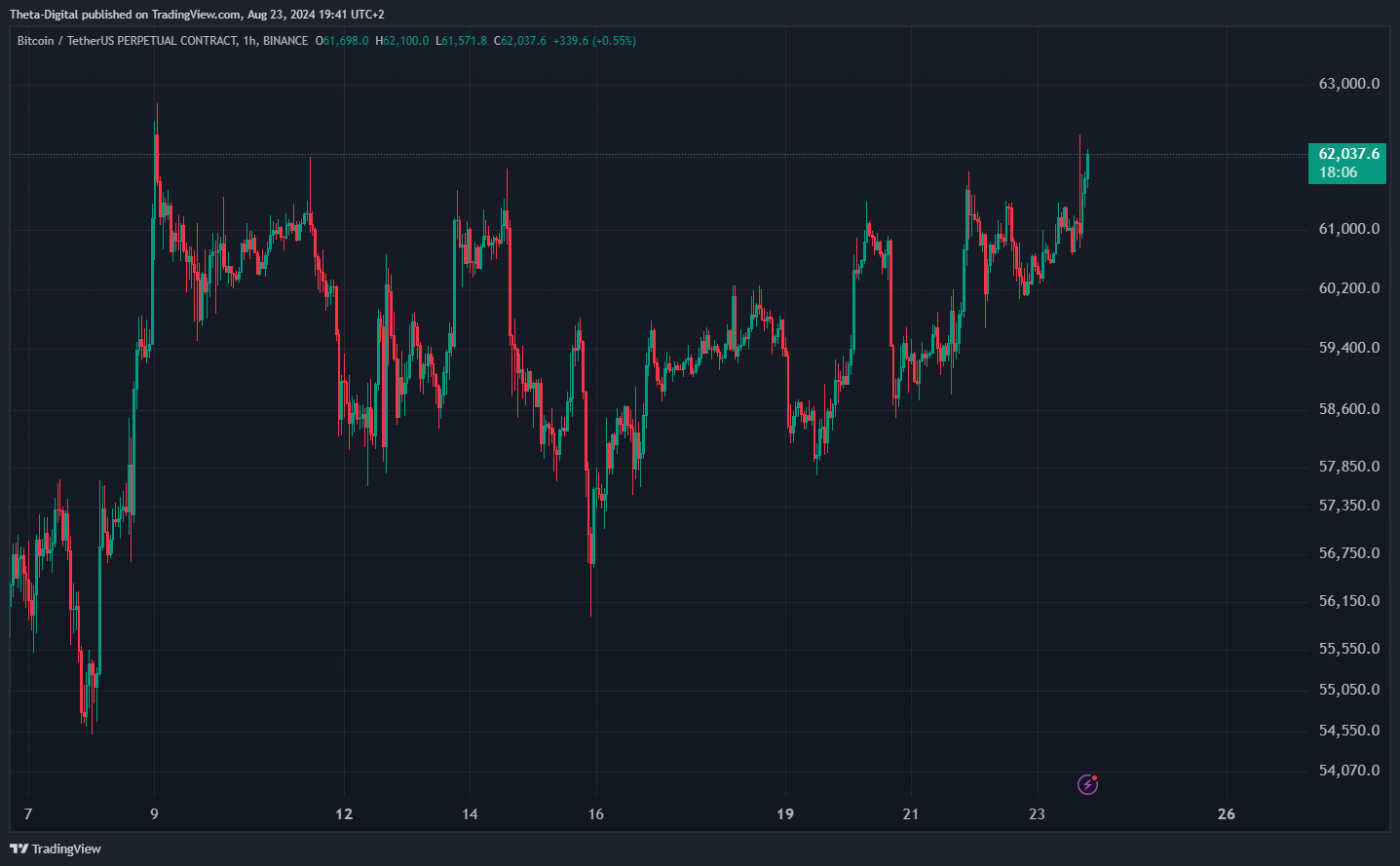Image resolution: width=1400 pixels, height=866 pixels.
Task: Select the 54,070.0 price axis label
Action: 1349,771
